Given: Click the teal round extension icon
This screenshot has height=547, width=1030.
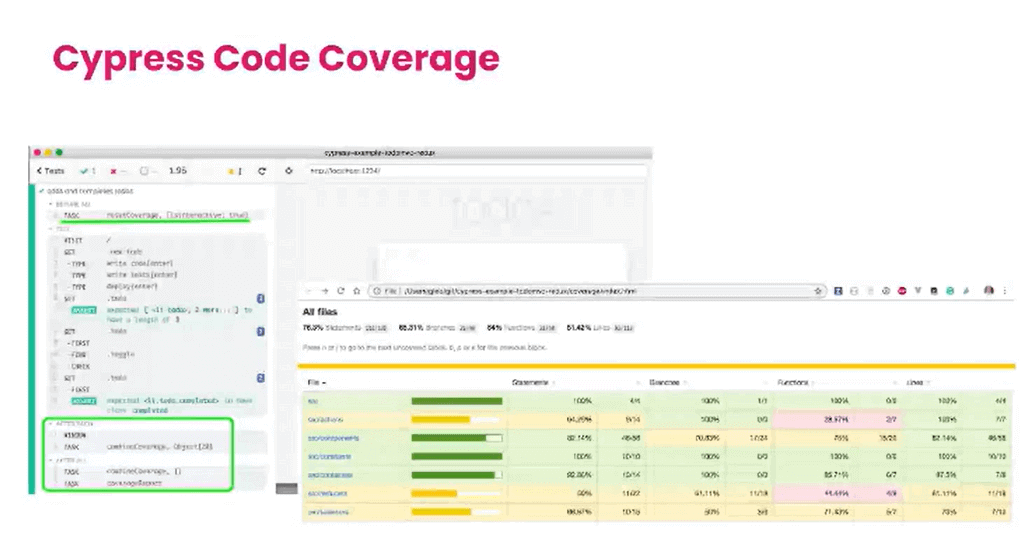Looking at the screenshot, I should click(x=950, y=291).
